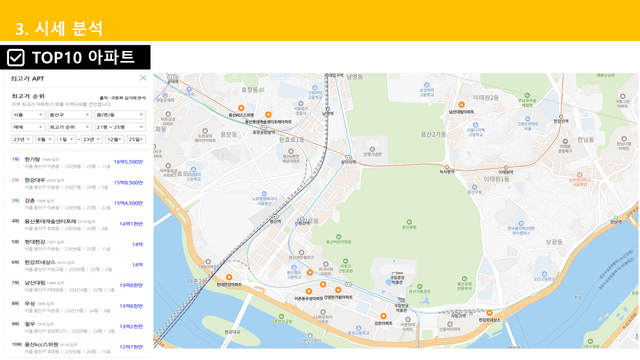Click the orange 현대한강아파트 map marker

[229, 278]
